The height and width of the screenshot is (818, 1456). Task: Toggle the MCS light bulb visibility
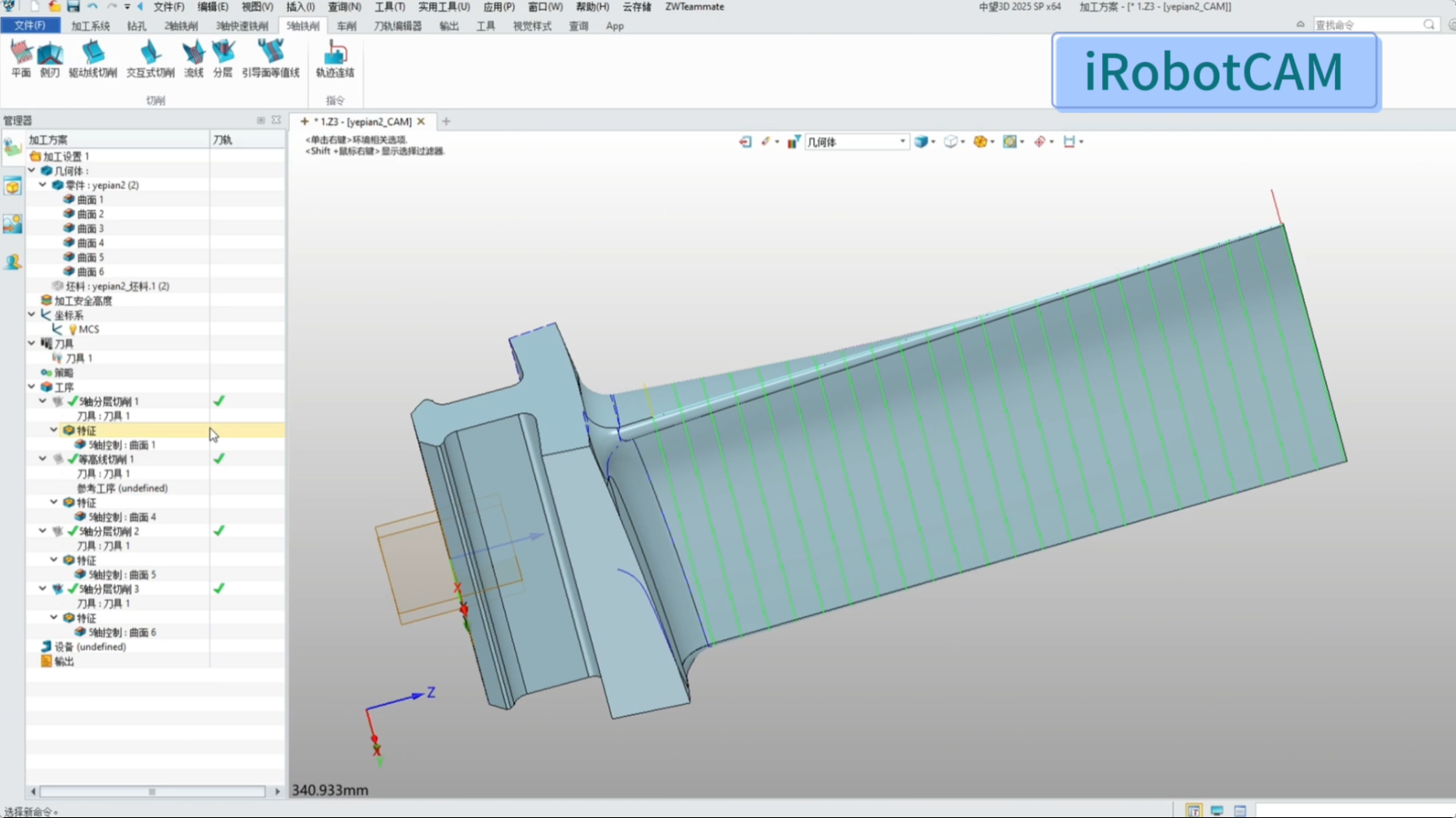[73, 330]
